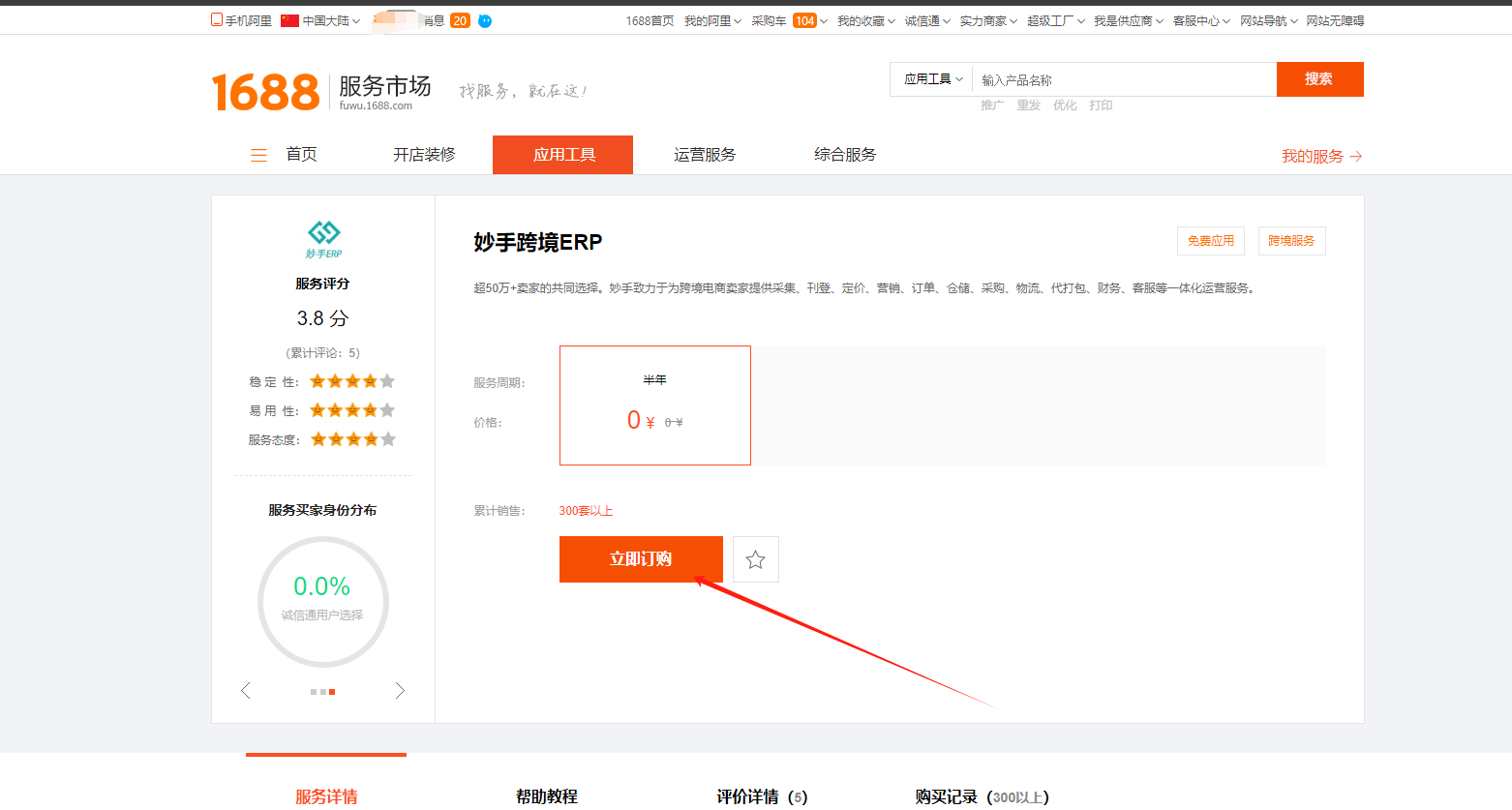Expand the 网站导航 dropdown

[x=1269, y=20]
